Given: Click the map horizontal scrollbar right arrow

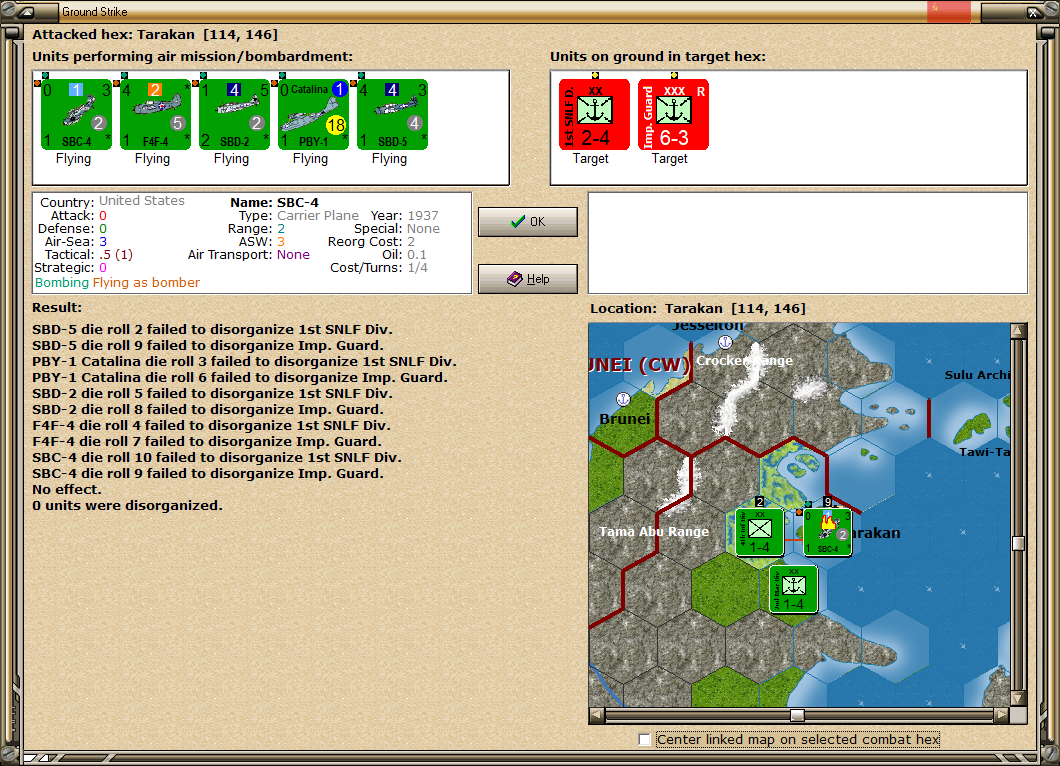Looking at the screenshot, I should pyautogui.click(x=1002, y=715).
